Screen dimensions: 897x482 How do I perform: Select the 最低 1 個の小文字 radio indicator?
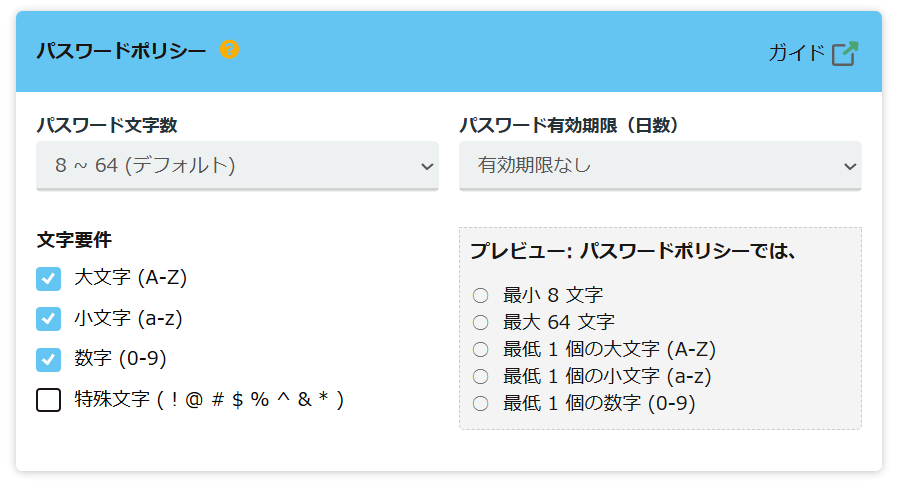point(480,377)
